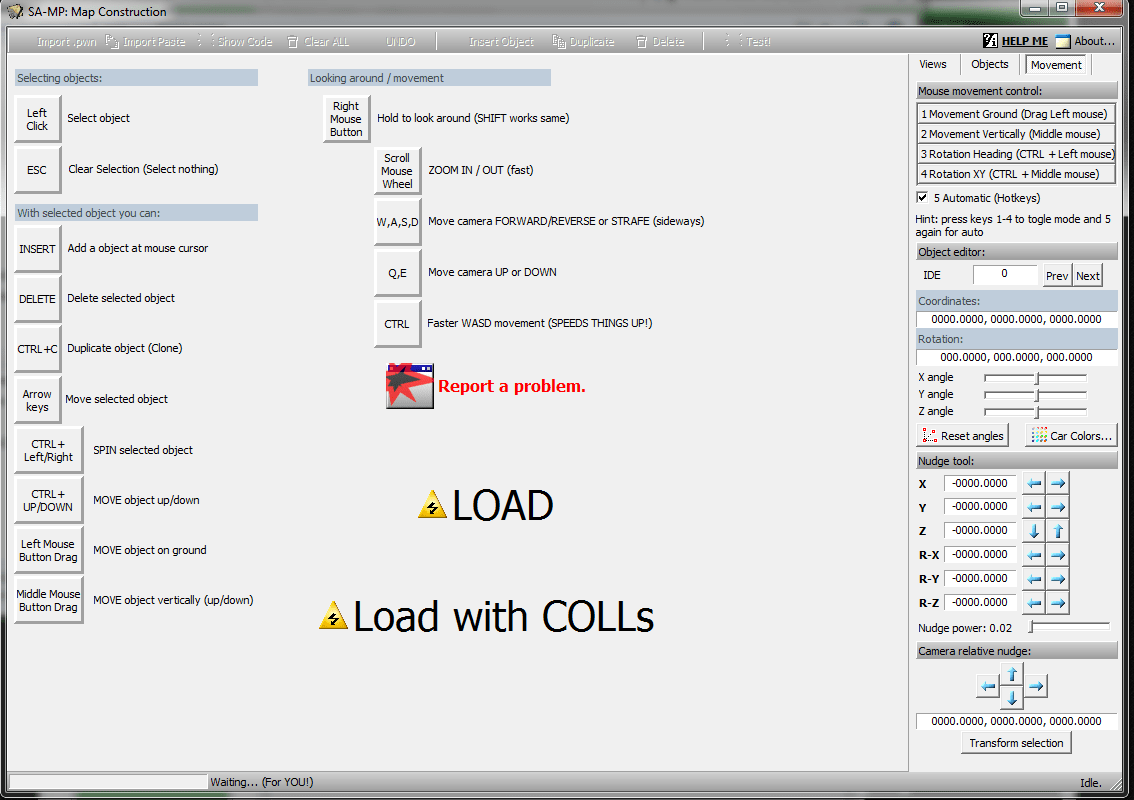Switch to the Views tab
Image resolution: width=1134 pixels, height=800 pixels.
pos(932,64)
